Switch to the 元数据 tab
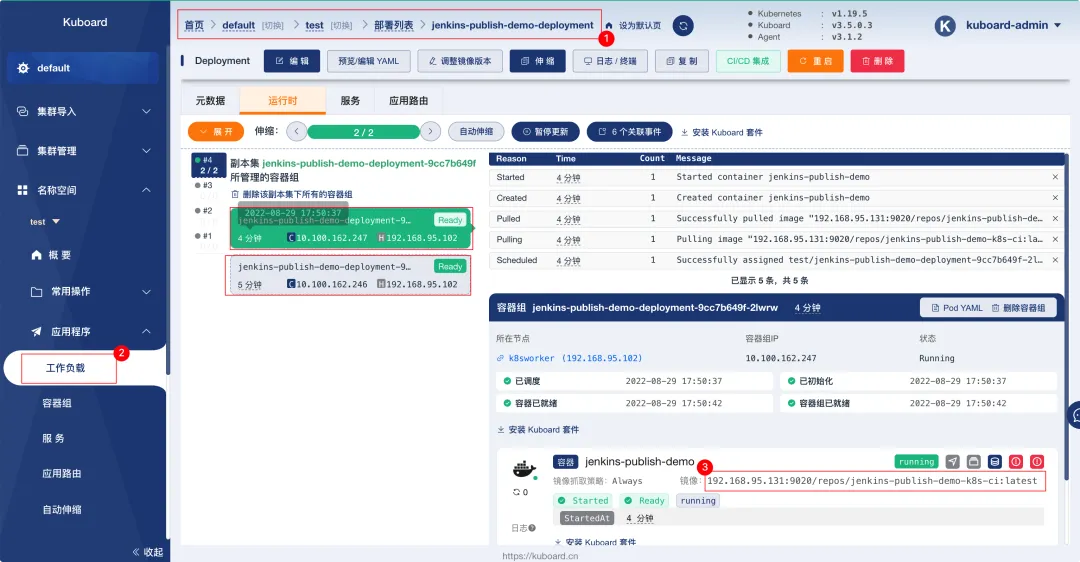The height and width of the screenshot is (562, 1080). [210, 101]
